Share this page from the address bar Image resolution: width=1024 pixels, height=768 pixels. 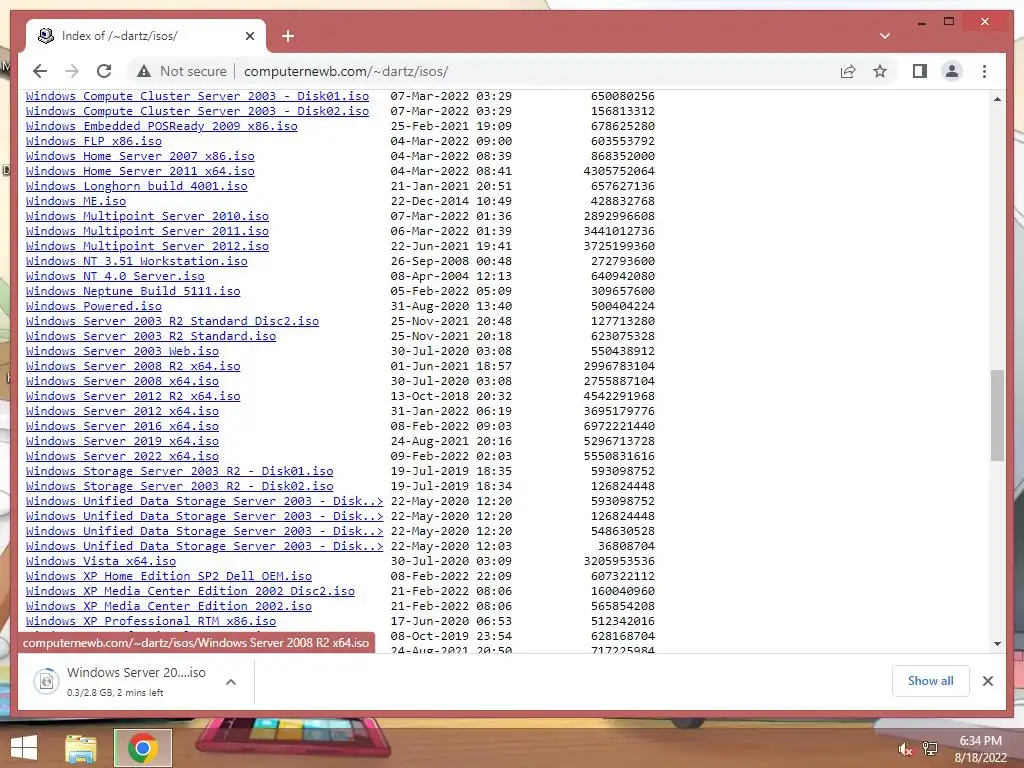[x=848, y=71]
